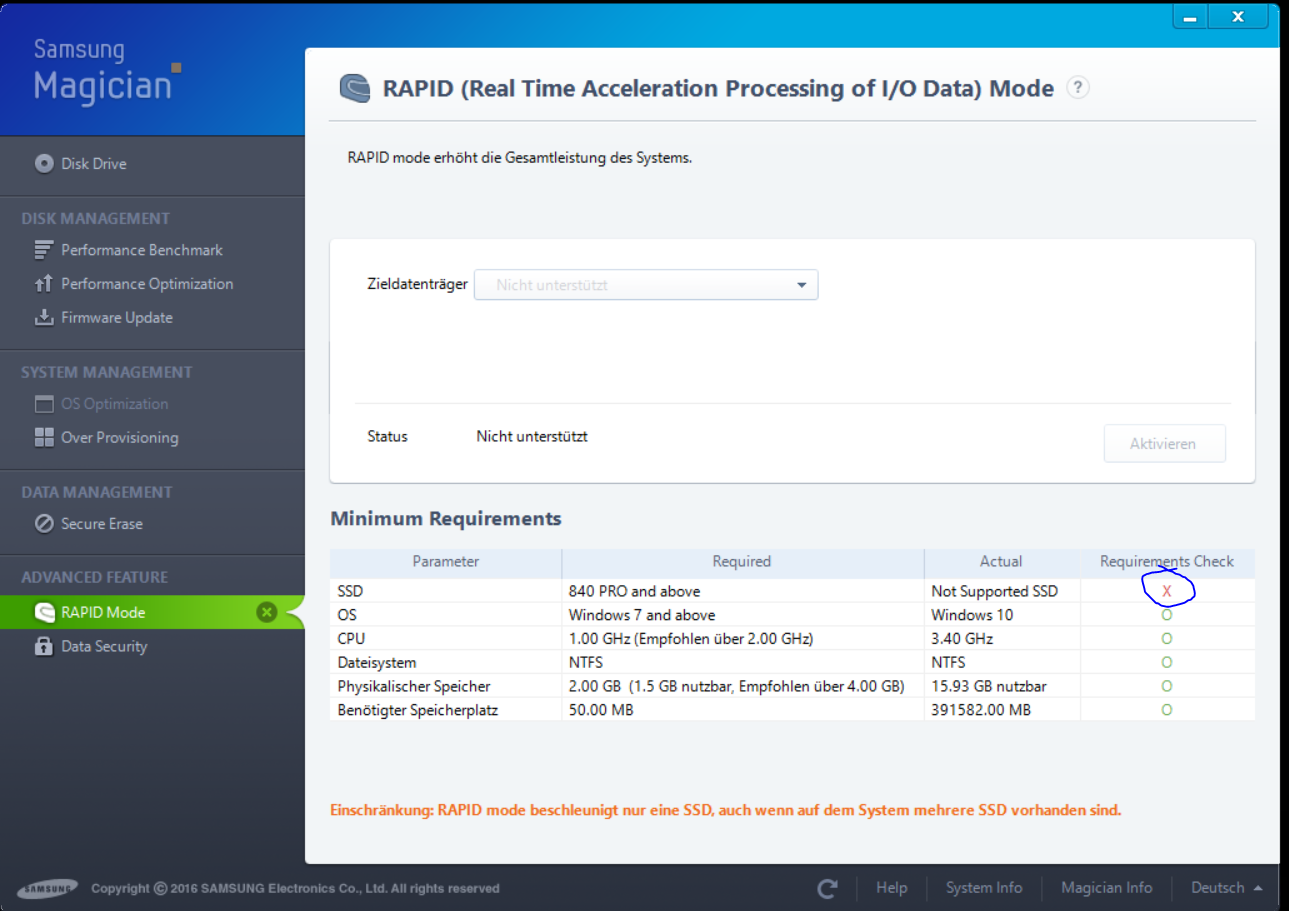Viewport: 1289px width, 911px height.
Task: Click the green X badge on RAPID Mode
Action: click(266, 612)
